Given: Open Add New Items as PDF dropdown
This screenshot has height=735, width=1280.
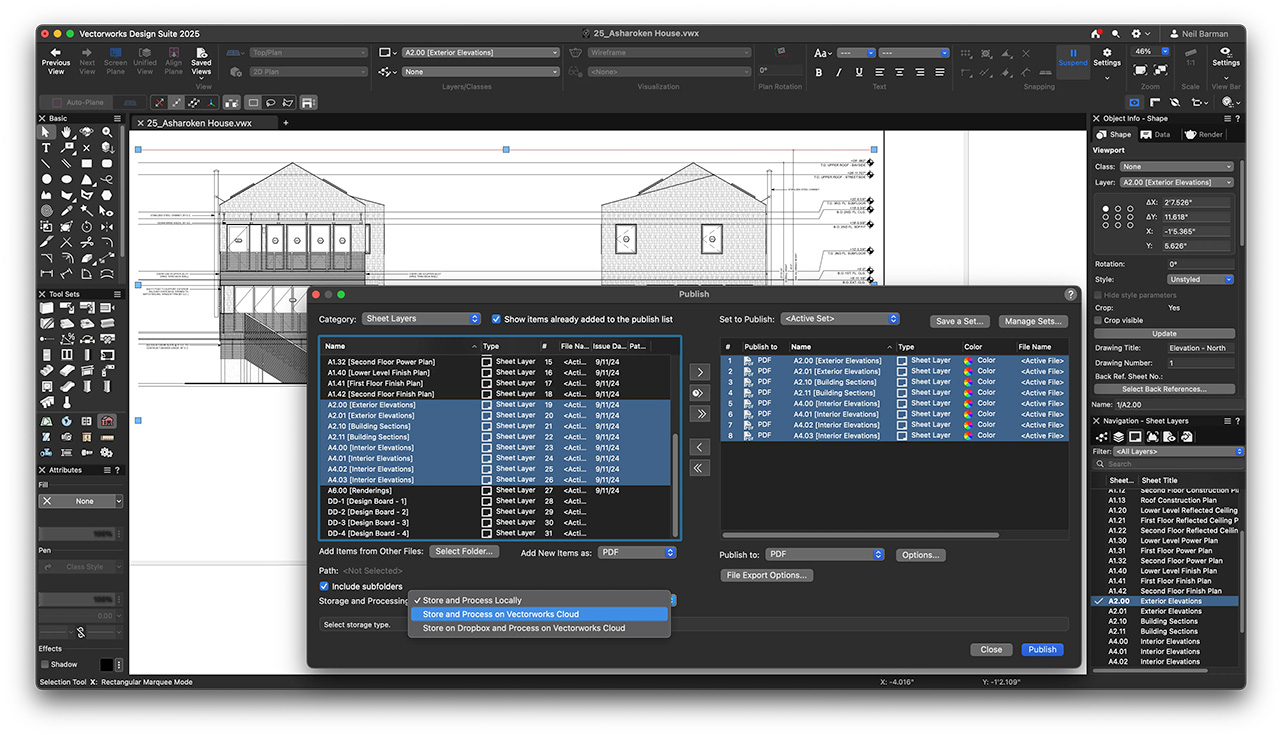Looking at the screenshot, I should click(638, 552).
